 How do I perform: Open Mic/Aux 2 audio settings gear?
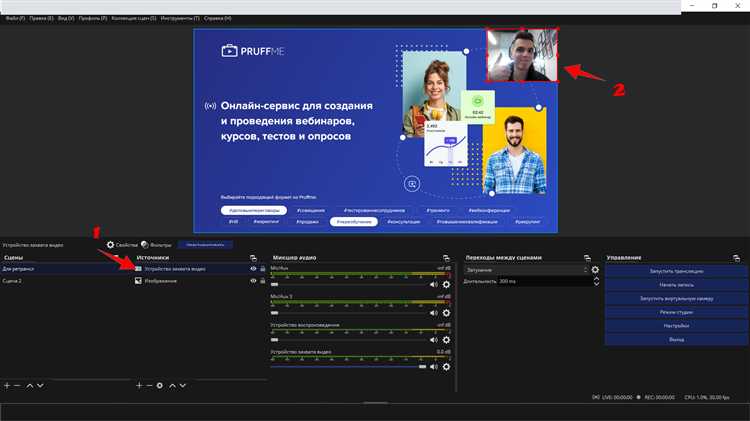446,313
